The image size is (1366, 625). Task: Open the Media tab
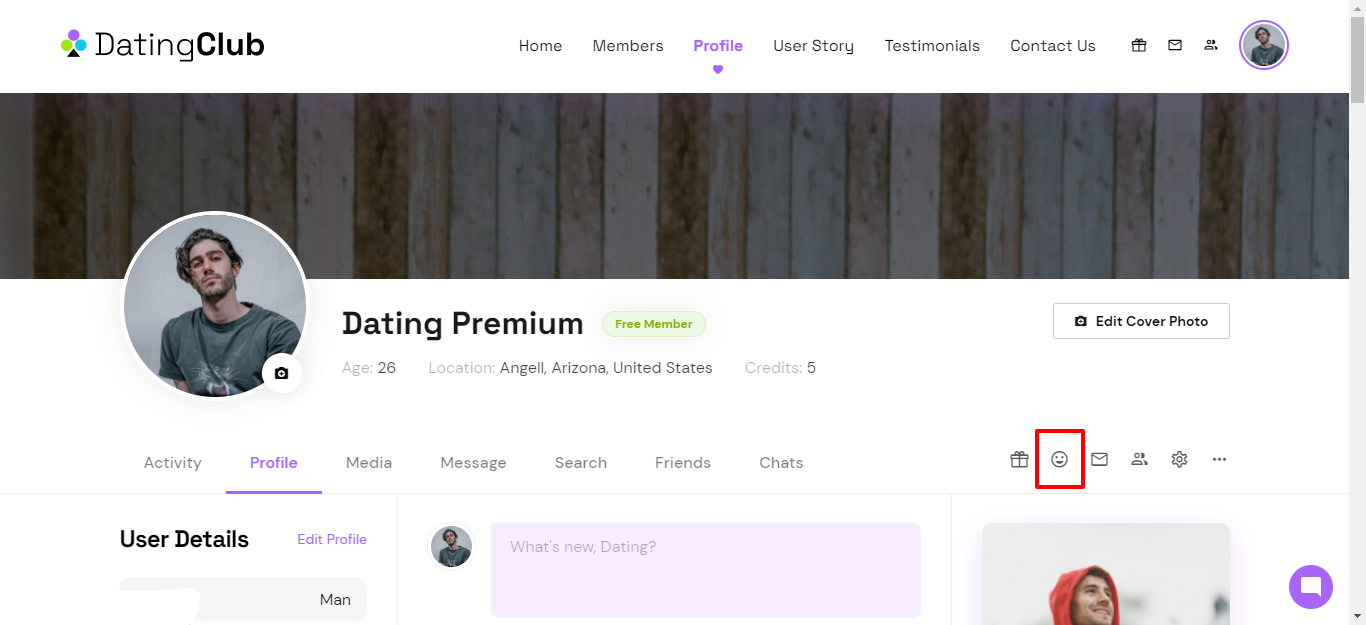click(369, 463)
